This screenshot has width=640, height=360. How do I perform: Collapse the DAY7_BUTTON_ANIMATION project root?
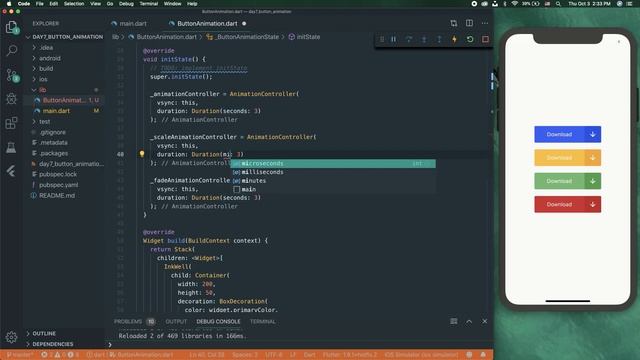64,37
